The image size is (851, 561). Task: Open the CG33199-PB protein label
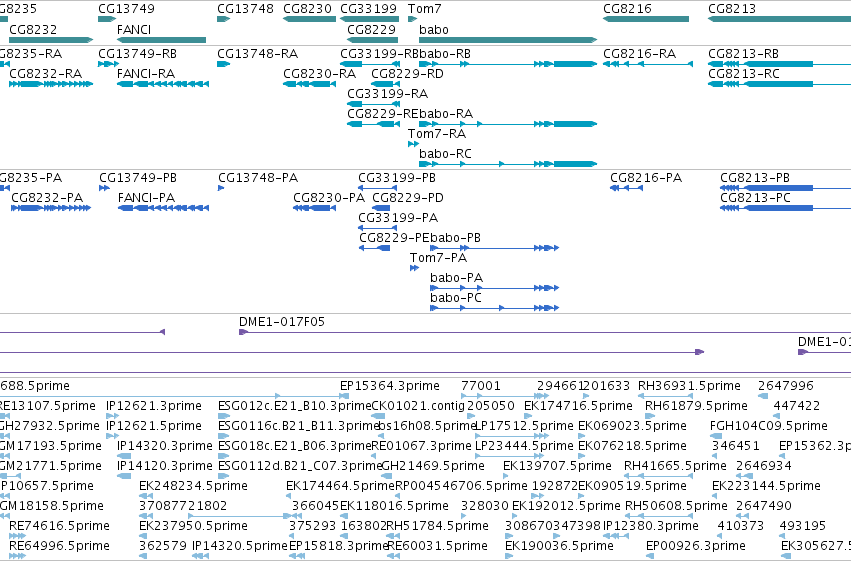click(x=397, y=178)
